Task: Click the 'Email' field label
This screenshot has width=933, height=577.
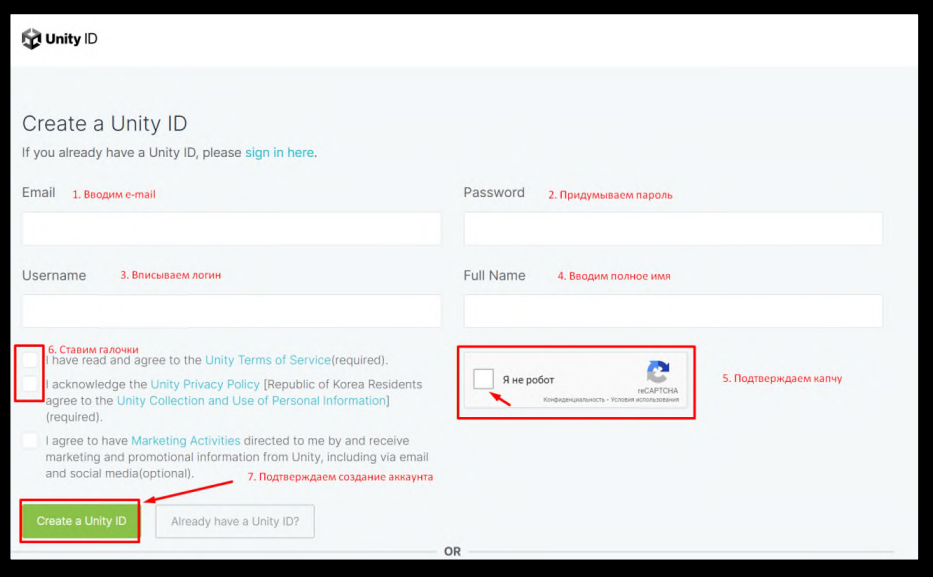Action: click(39, 193)
